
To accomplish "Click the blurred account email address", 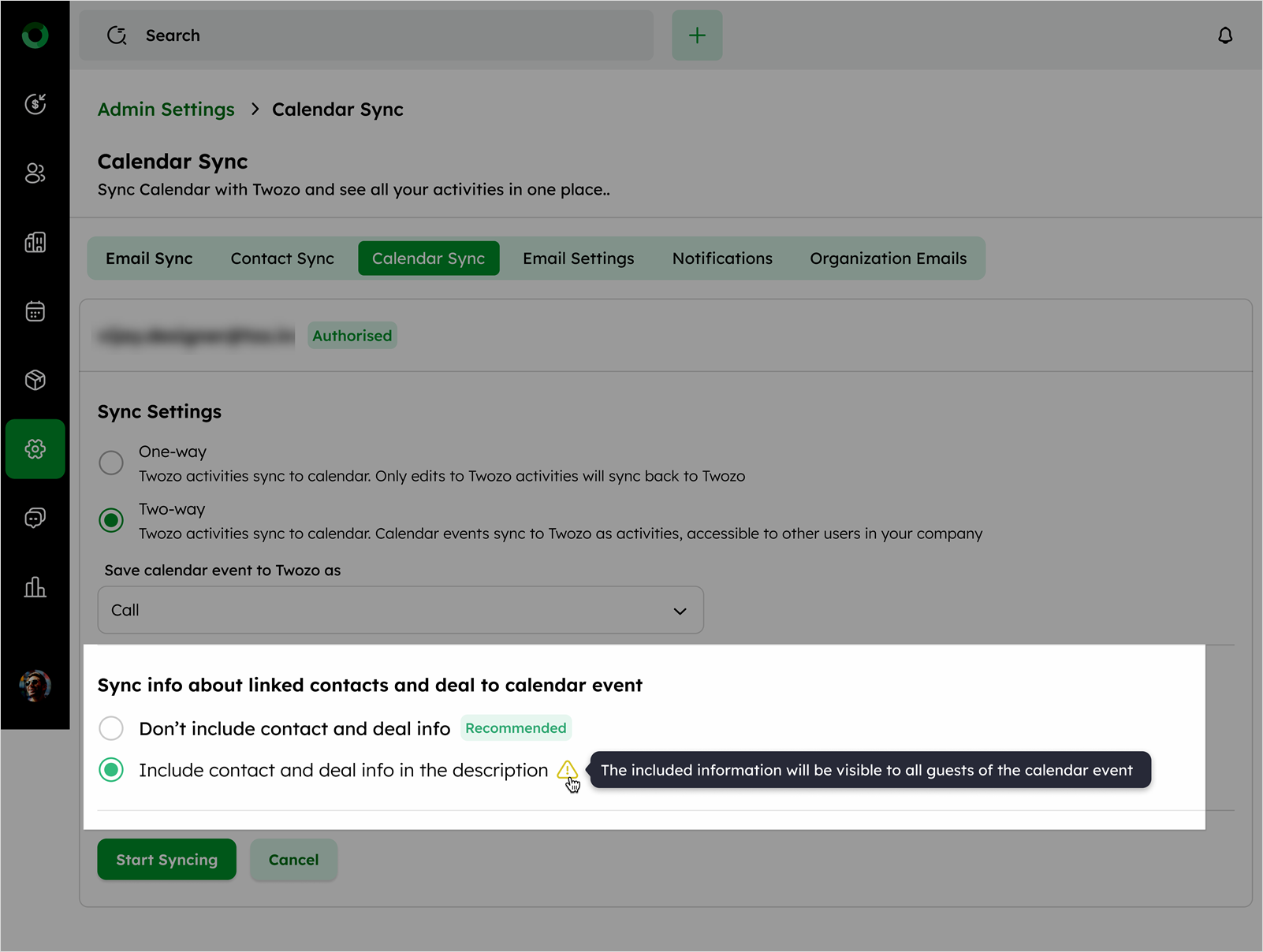I will 196,337.
